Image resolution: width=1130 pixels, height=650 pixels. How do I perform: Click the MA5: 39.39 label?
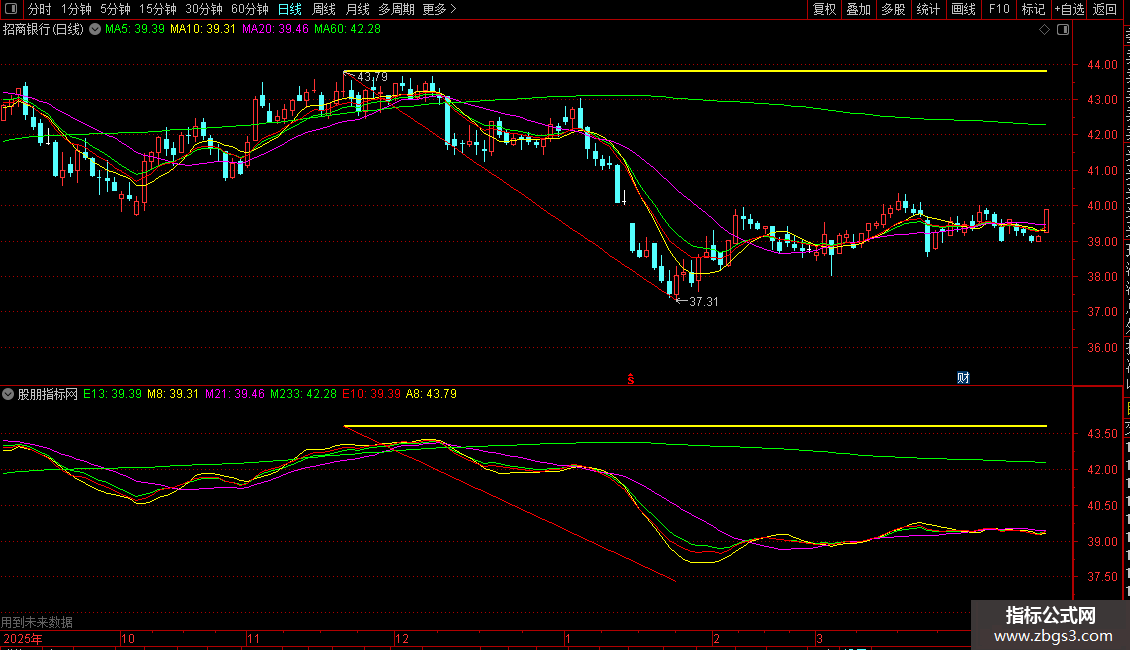(135, 29)
